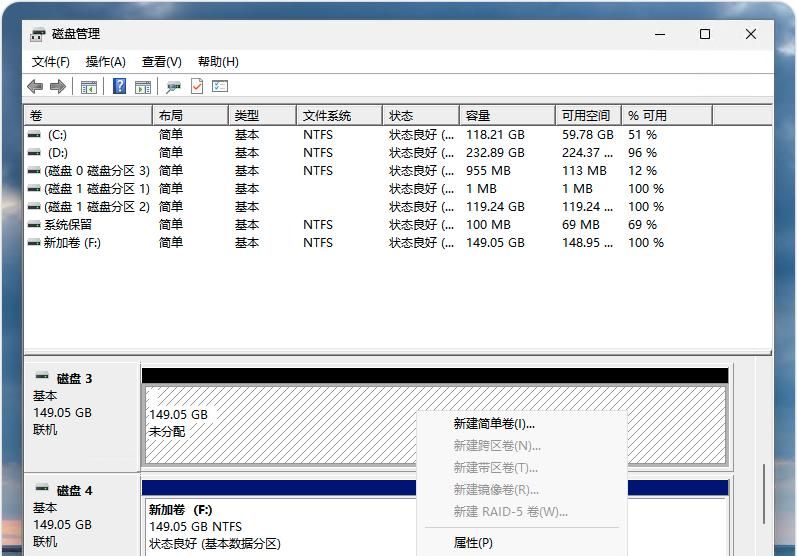Image resolution: width=797 pixels, height=556 pixels.
Task: Sort by the 容量 column header
Action: click(507, 115)
